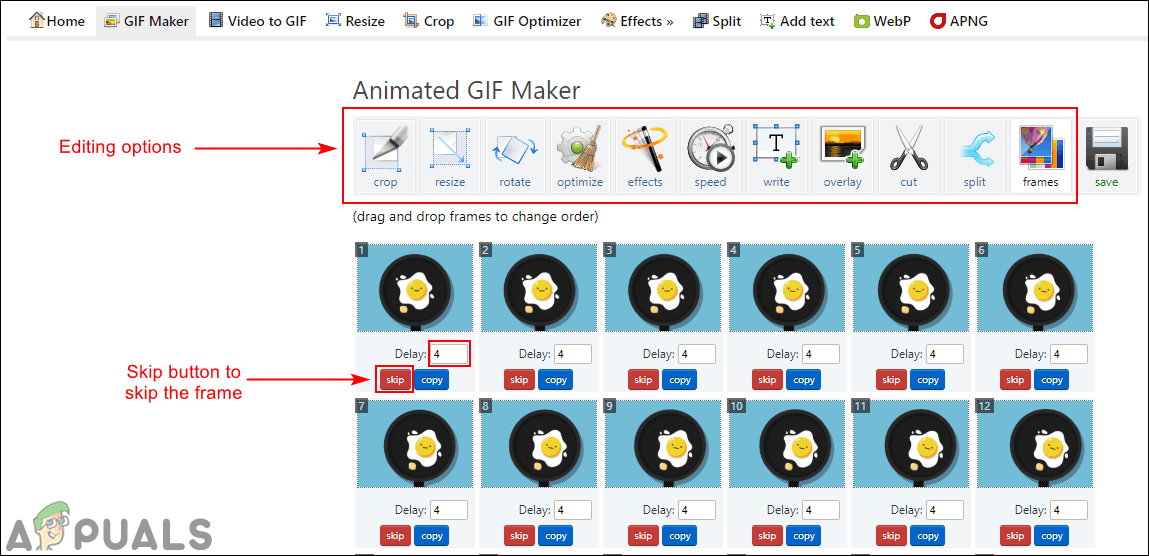The height and width of the screenshot is (556, 1149).
Task: Focus the Delay field of frame 1
Action: (x=448, y=354)
